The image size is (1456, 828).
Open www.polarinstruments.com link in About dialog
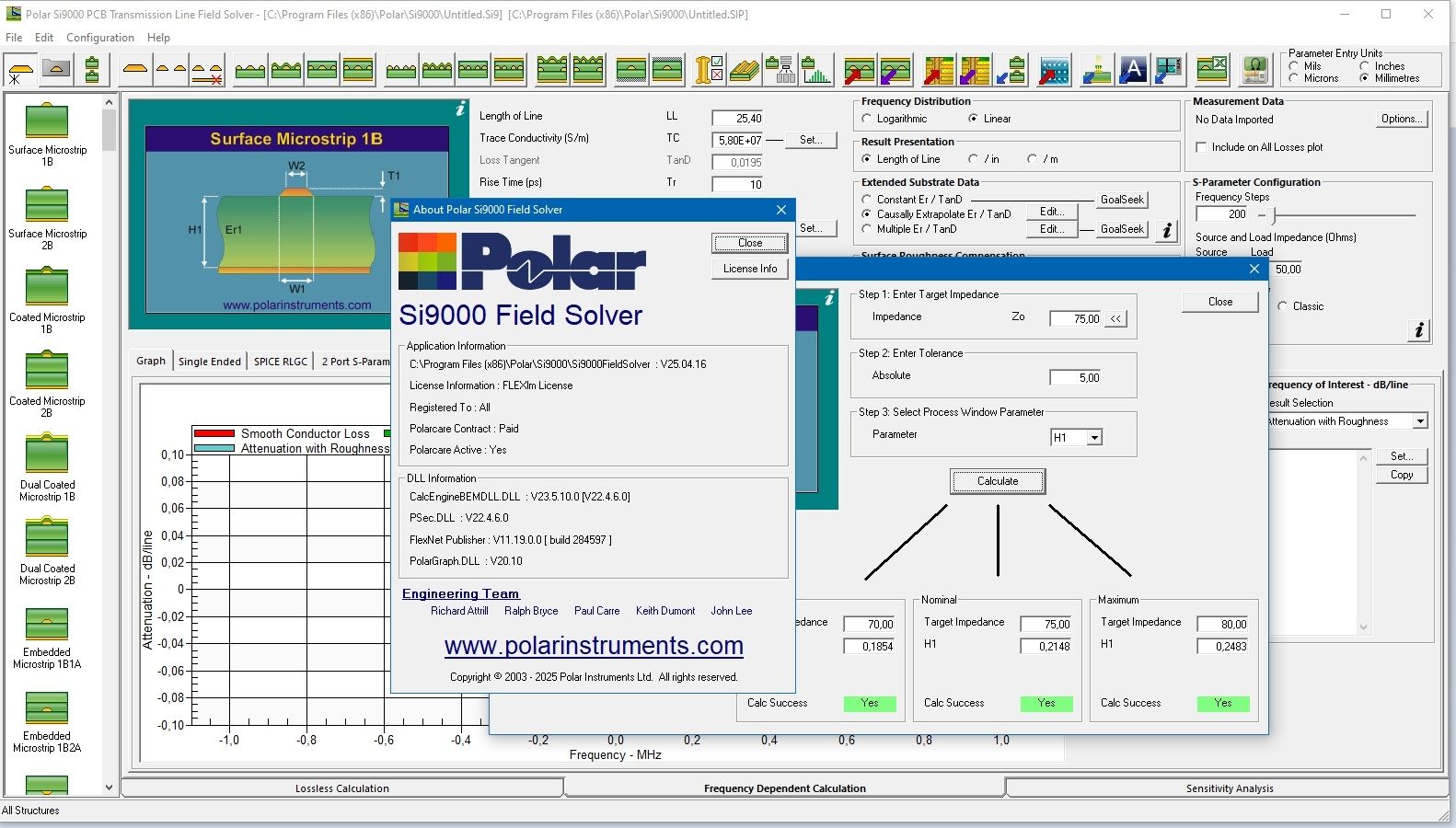pyautogui.click(x=594, y=646)
